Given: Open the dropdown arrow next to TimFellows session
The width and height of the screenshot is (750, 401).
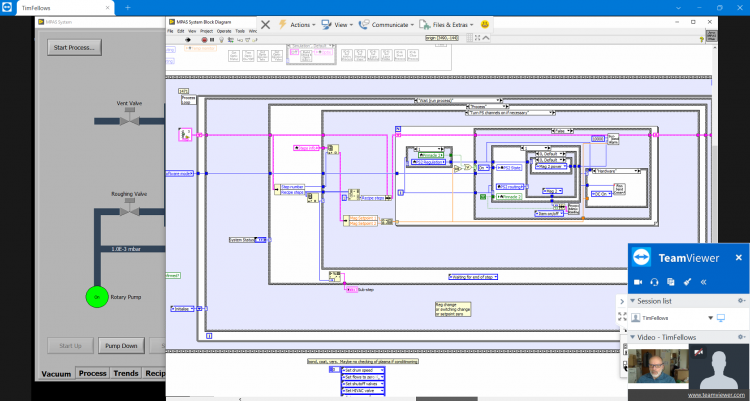Looking at the screenshot, I should [x=710, y=318].
